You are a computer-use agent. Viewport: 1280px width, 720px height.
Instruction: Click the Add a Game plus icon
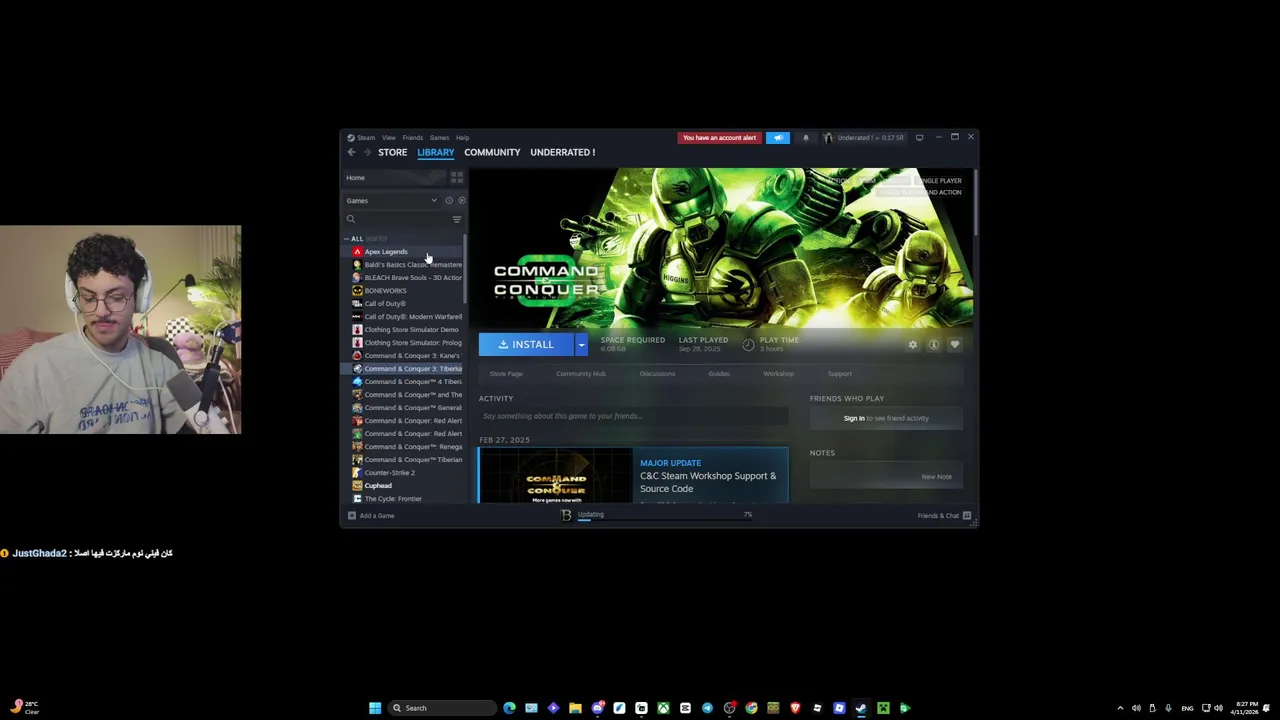click(351, 516)
